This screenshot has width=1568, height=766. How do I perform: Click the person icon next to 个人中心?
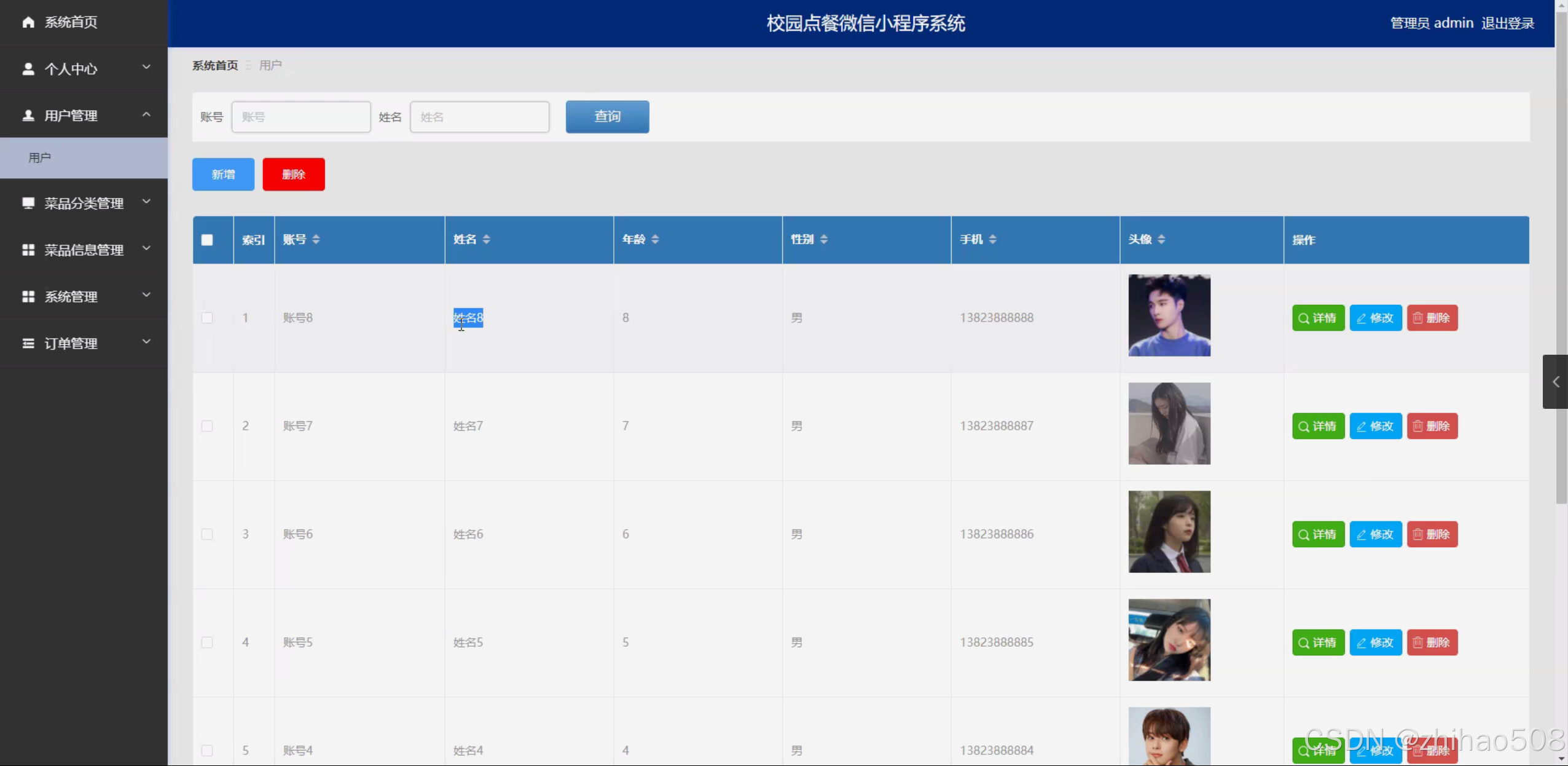(28, 68)
